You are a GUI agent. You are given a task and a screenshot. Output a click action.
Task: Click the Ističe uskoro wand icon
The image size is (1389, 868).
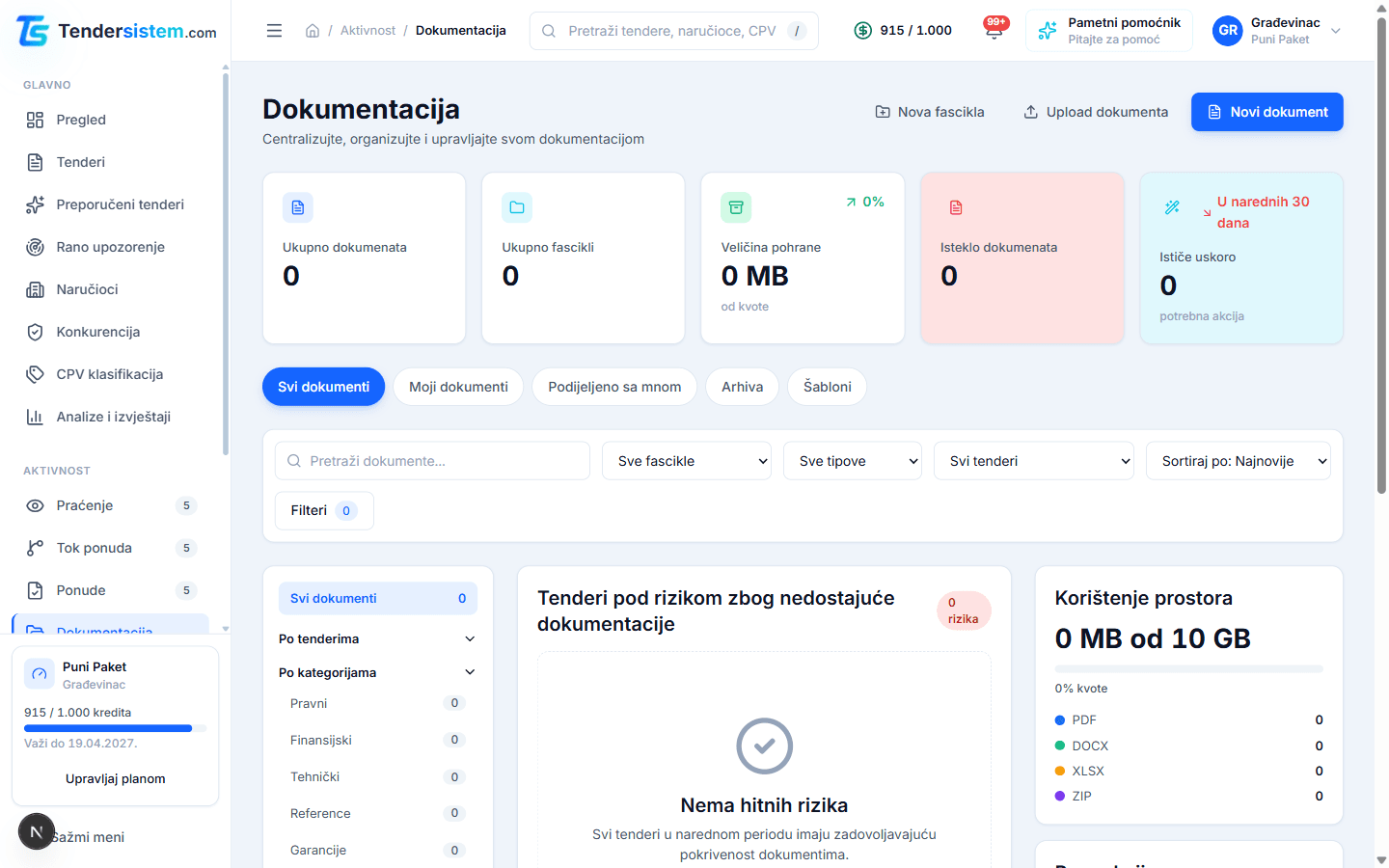1173,207
